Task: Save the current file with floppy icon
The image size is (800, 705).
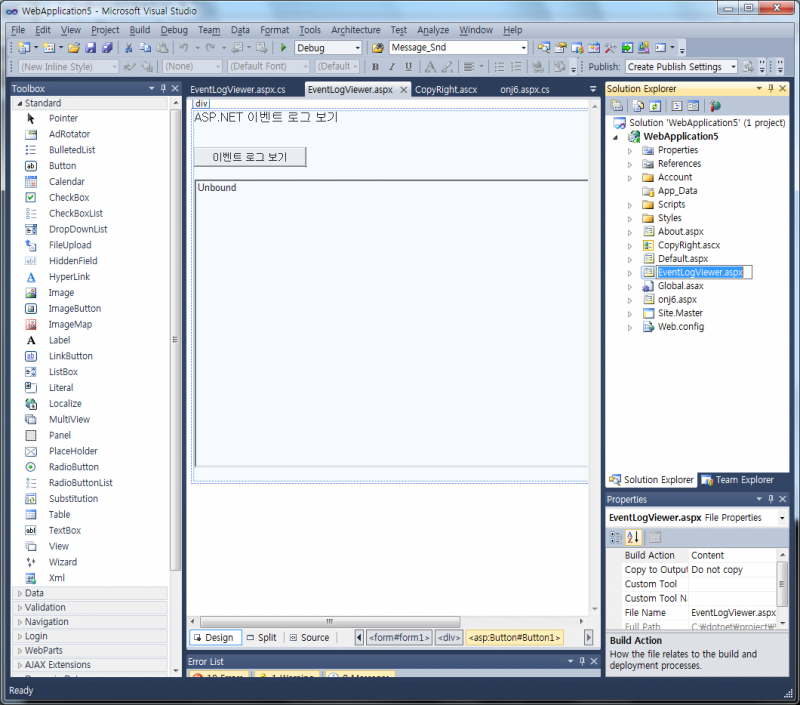Action: (91, 48)
